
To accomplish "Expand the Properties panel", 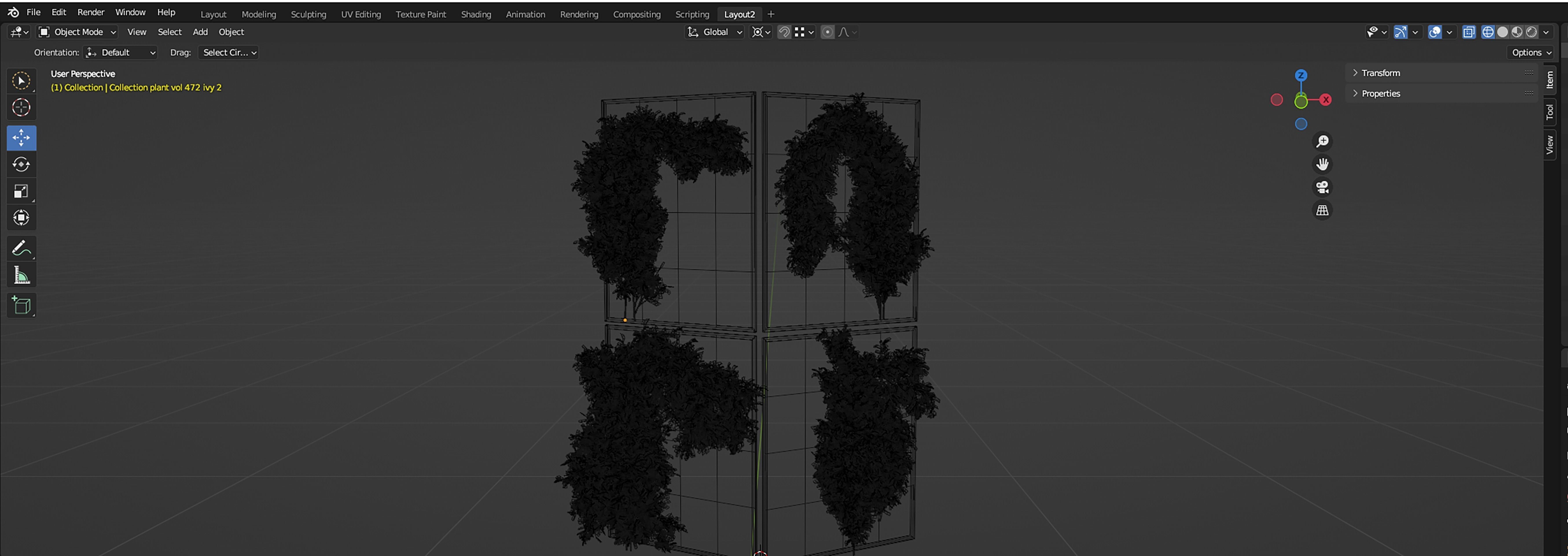I will pyautogui.click(x=1441, y=94).
